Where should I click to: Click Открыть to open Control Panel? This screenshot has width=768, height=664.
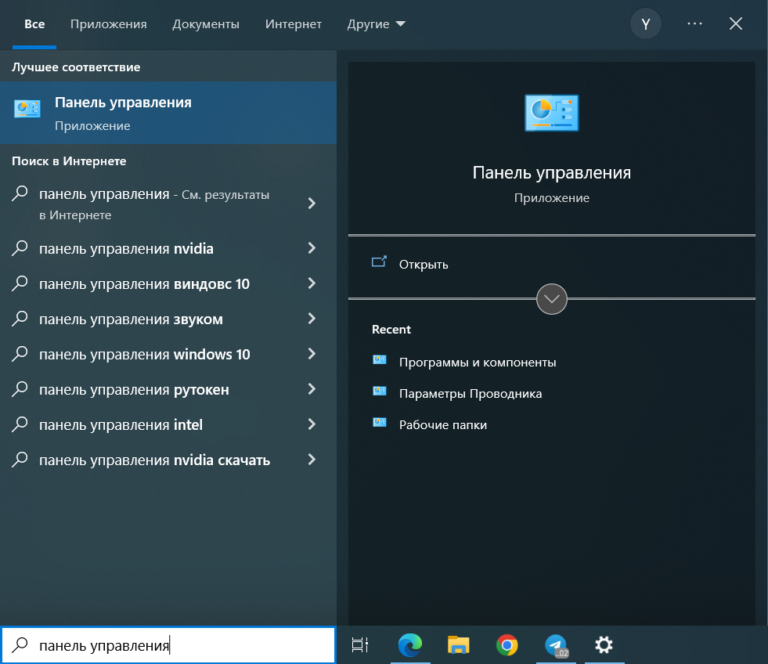tap(423, 264)
